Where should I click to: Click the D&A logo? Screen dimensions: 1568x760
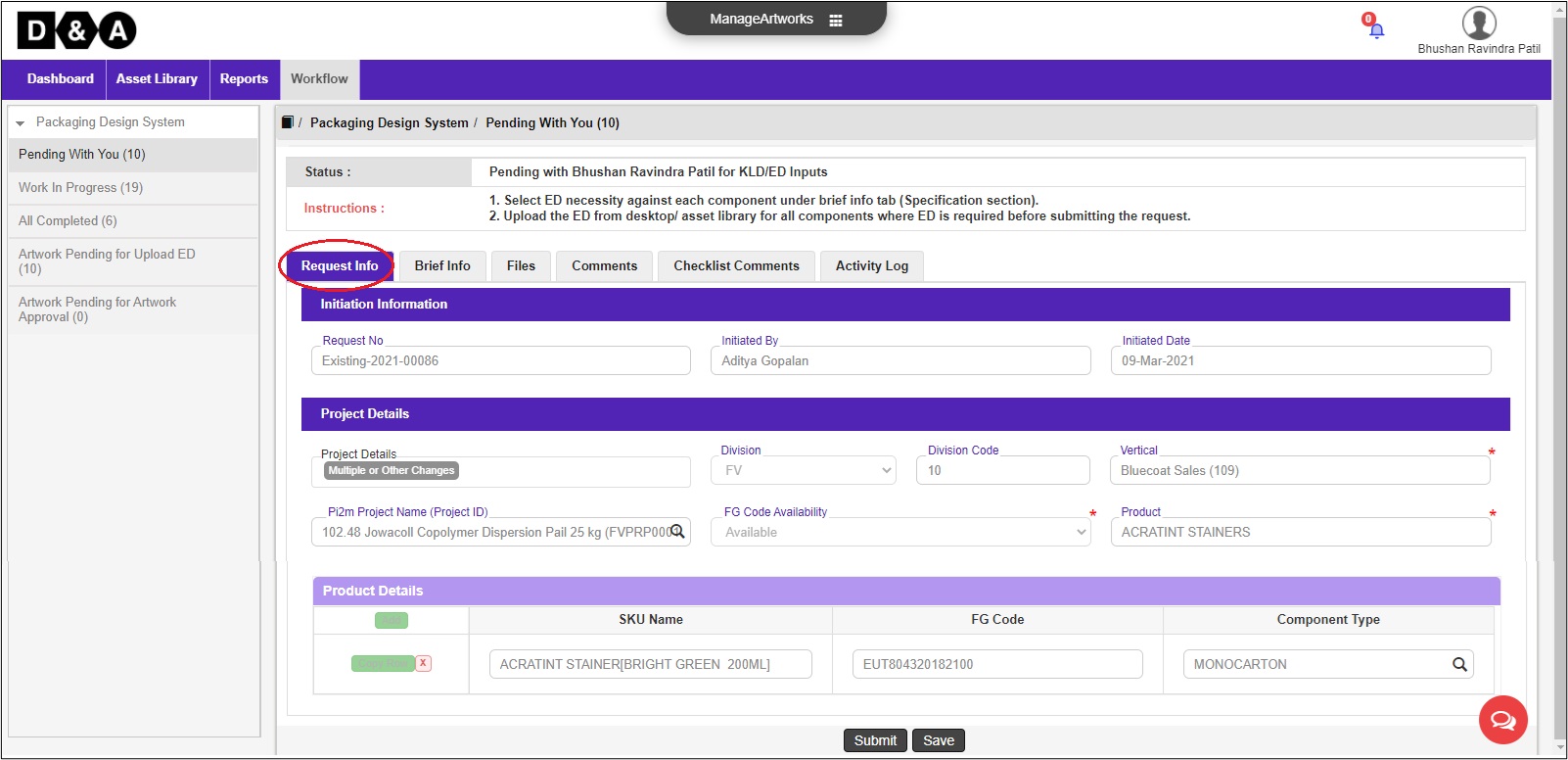pyautogui.click(x=76, y=31)
